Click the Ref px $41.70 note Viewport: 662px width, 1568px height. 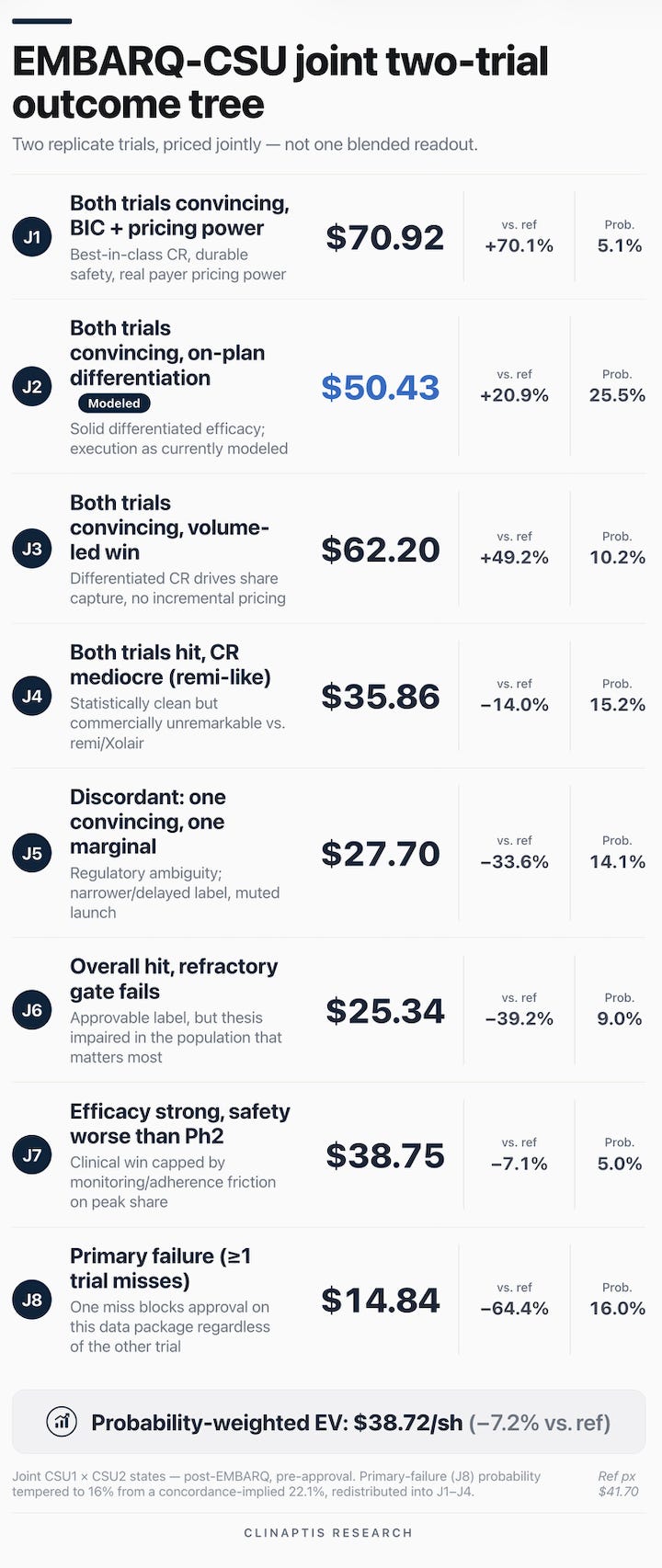tap(618, 1483)
